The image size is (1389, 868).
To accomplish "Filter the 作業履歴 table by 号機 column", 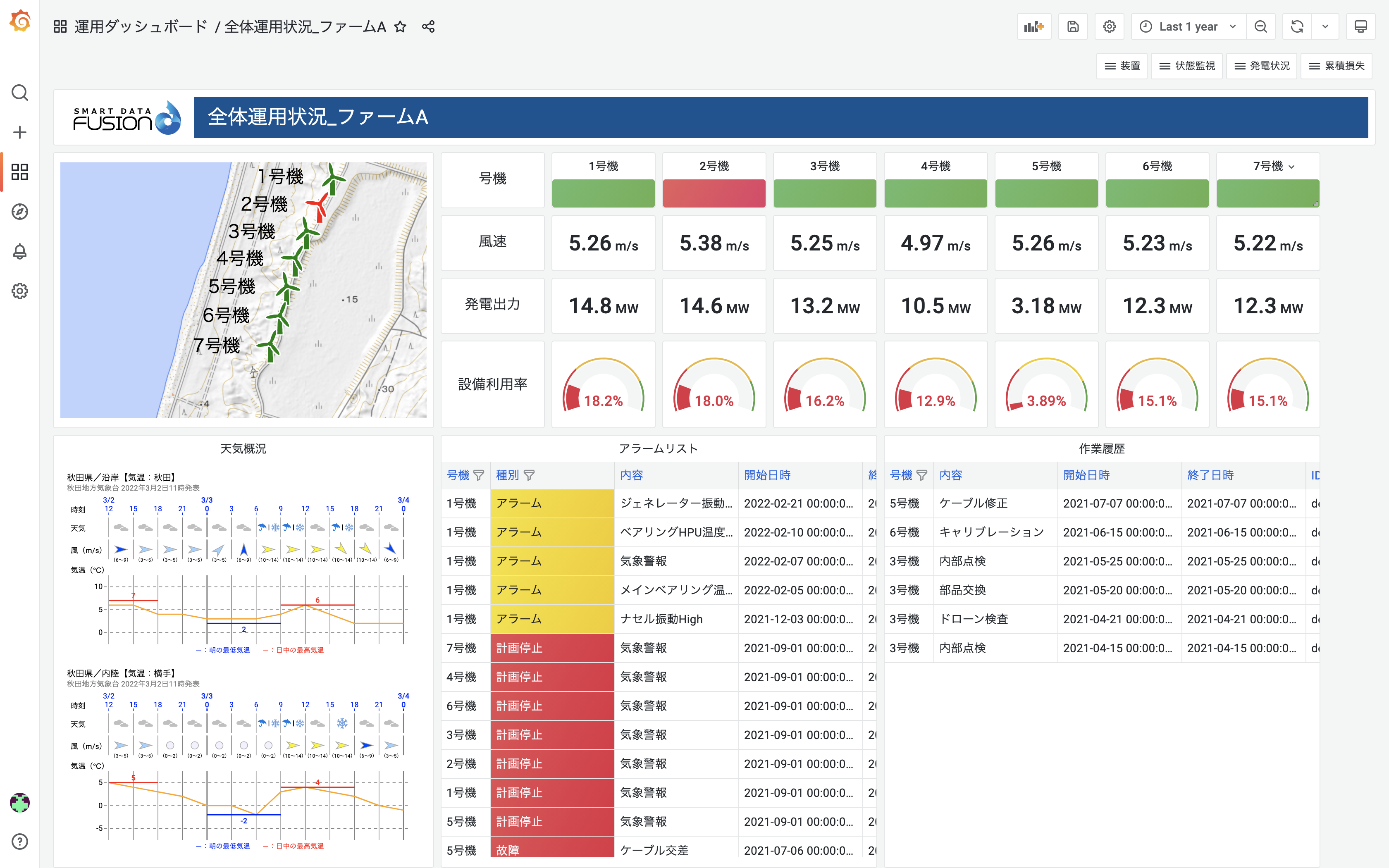I will point(922,475).
